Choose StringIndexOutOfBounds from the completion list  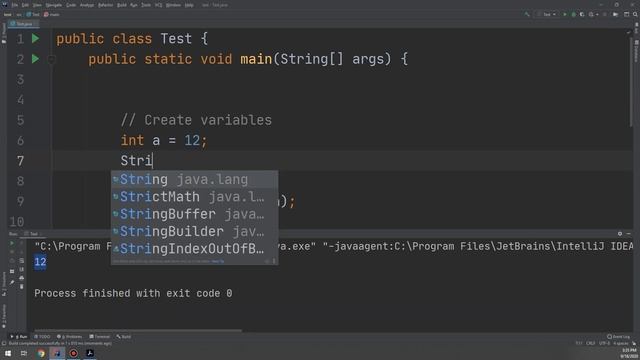pos(194,248)
